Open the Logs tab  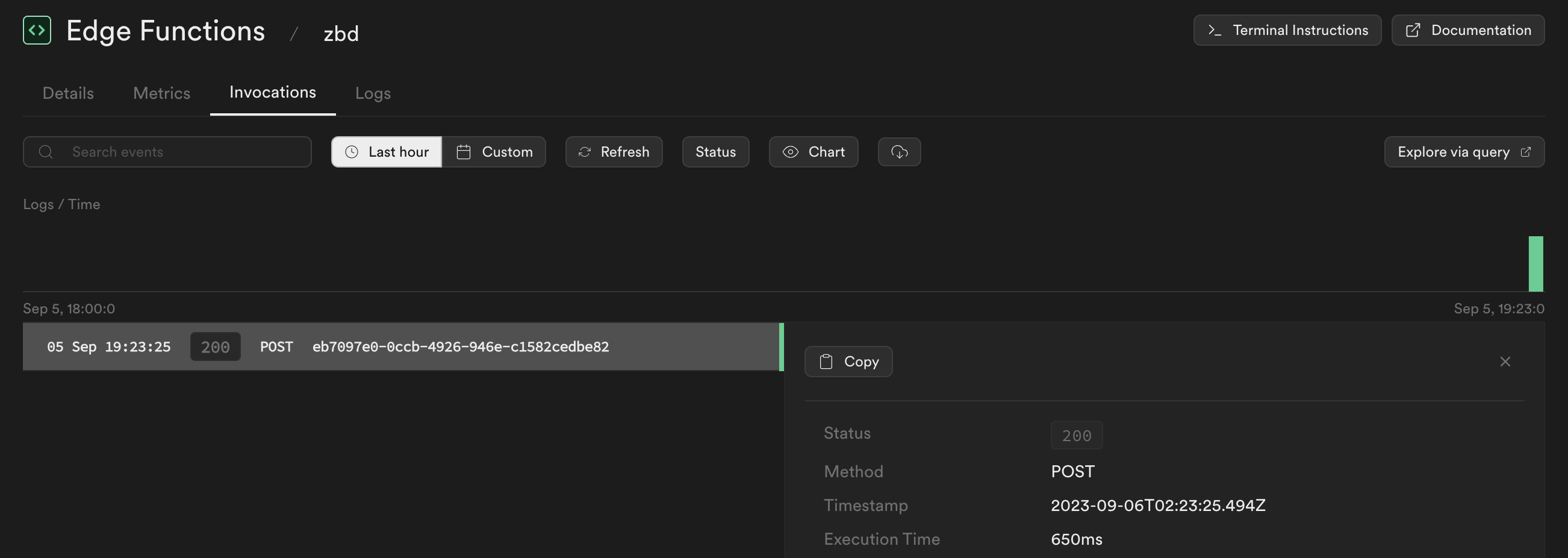(x=373, y=93)
